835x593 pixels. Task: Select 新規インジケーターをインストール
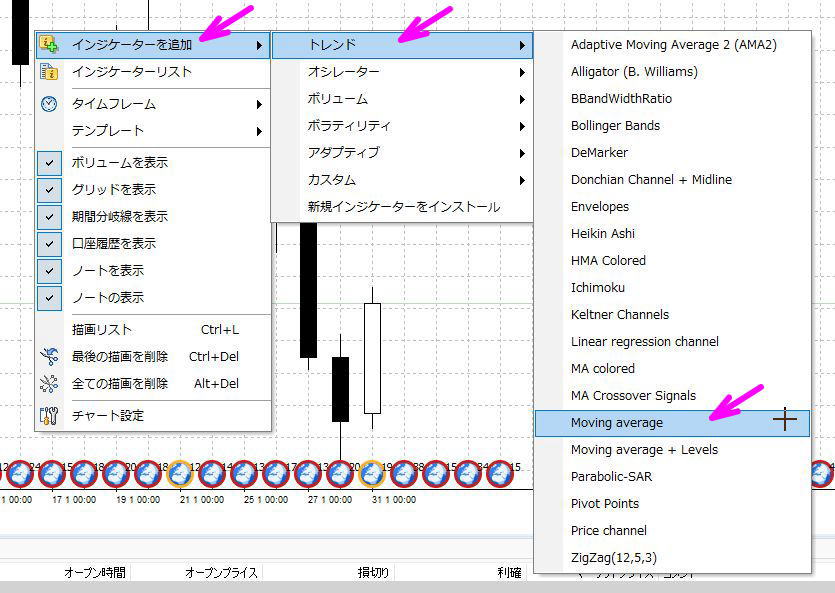coord(400,206)
